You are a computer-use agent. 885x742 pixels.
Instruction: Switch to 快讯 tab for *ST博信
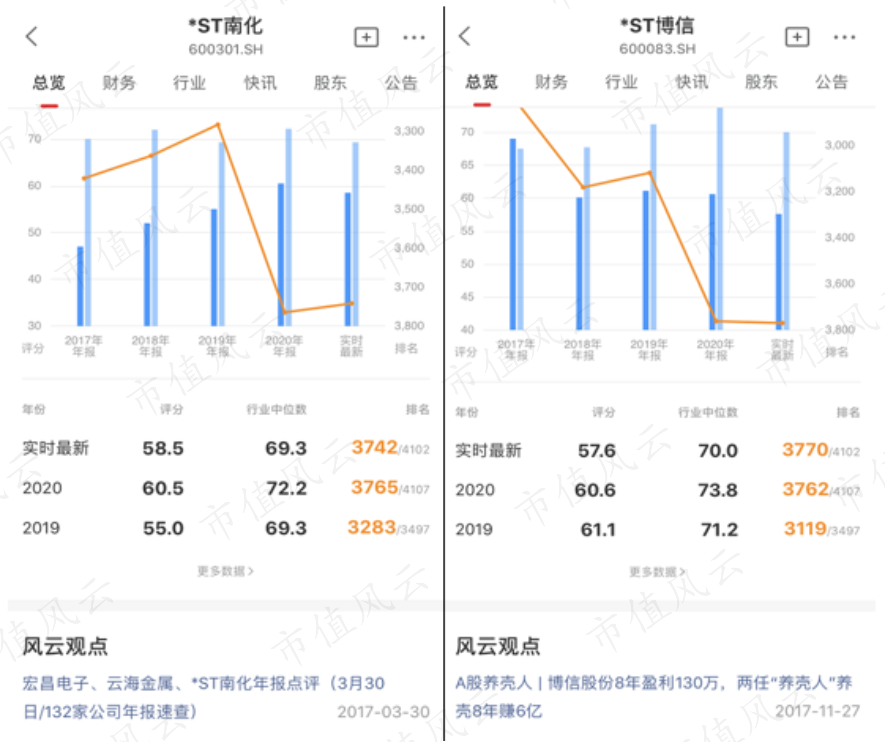tap(691, 82)
